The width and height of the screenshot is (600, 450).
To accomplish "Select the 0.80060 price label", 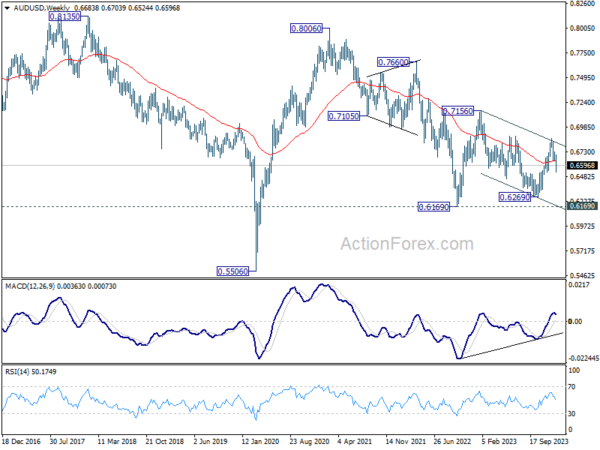I will (306, 28).
